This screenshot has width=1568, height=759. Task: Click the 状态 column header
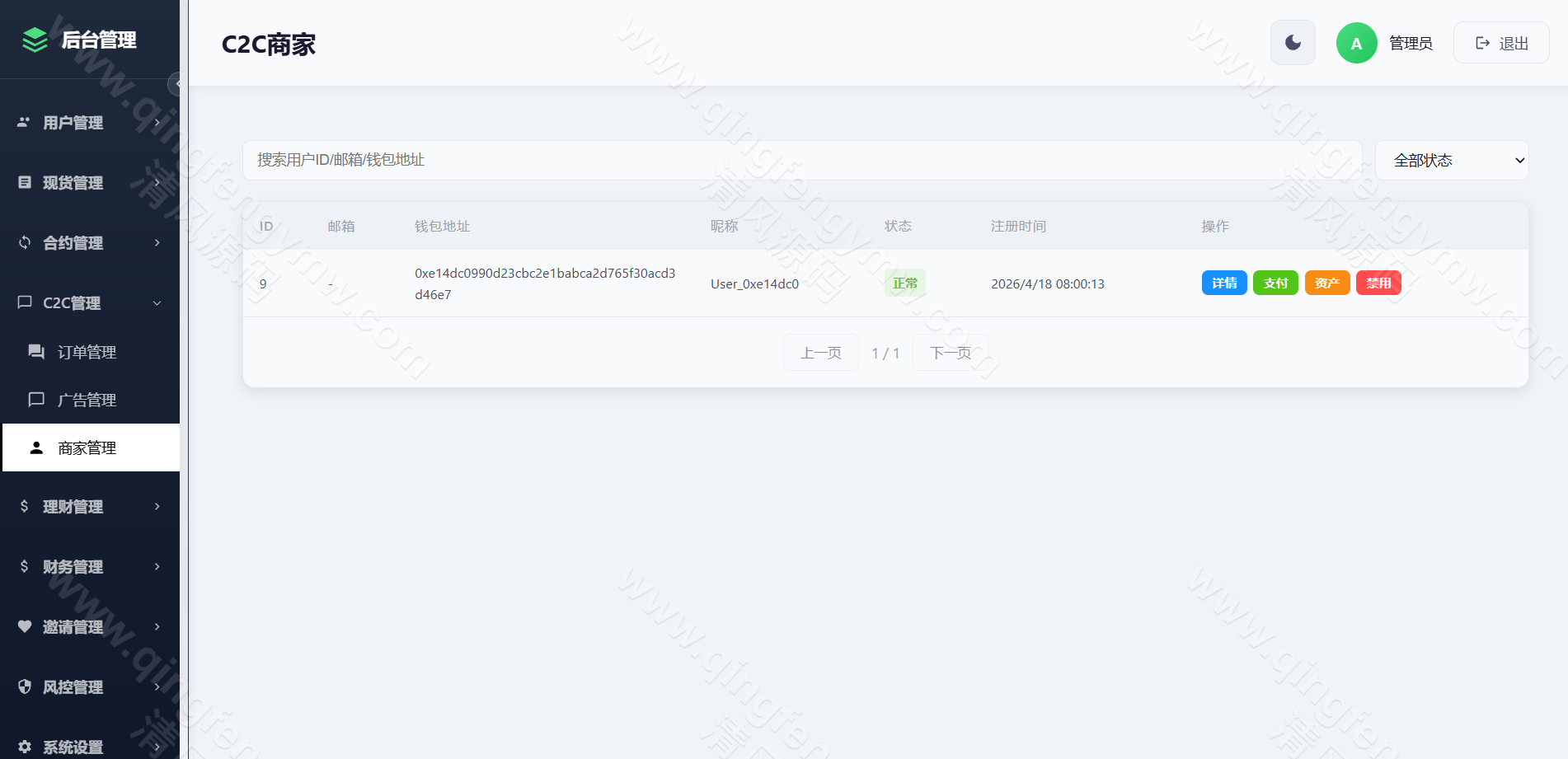(898, 226)
